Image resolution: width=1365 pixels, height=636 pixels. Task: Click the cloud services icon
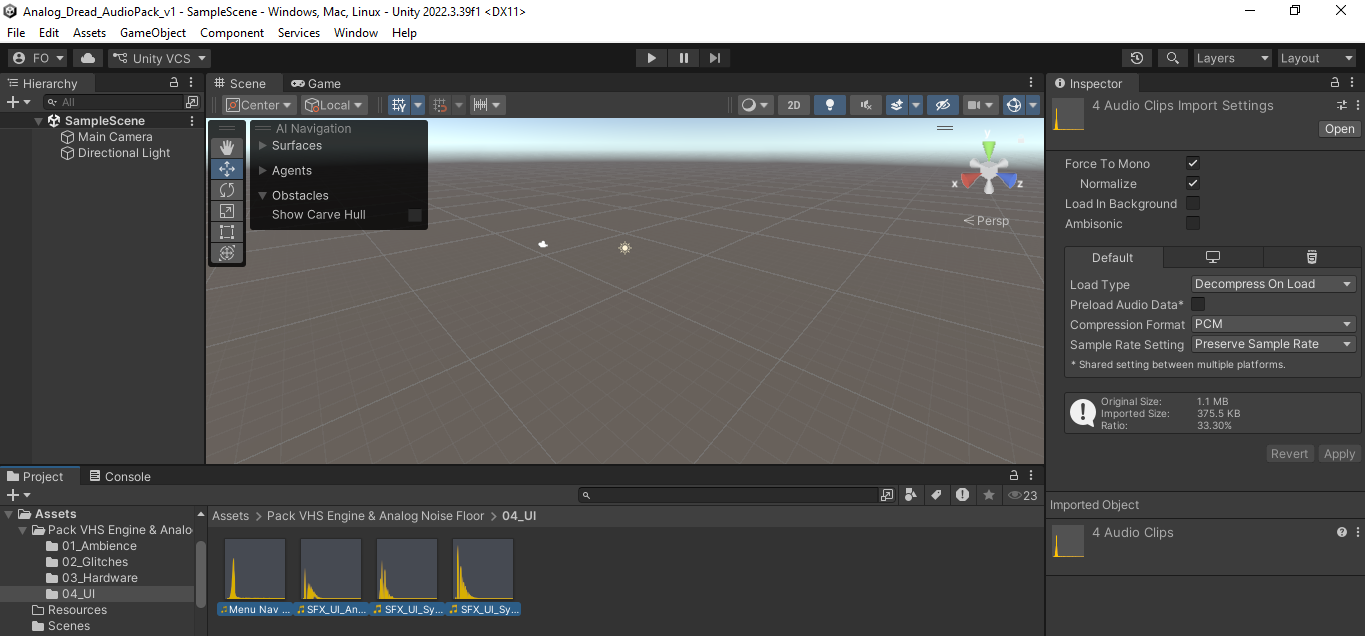(x=88, y=58)
